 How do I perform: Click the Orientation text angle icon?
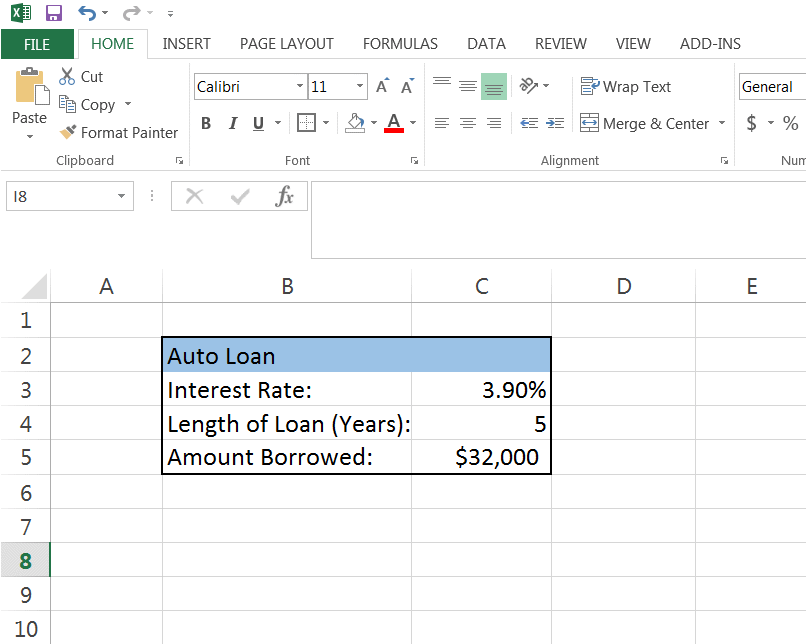(x=528, y=85)
